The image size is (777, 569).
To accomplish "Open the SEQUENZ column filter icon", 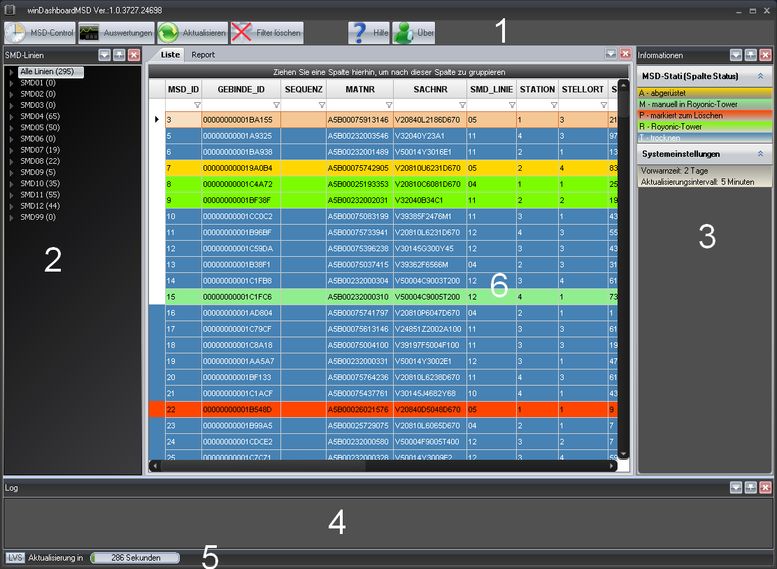I will tap(322, 105).
